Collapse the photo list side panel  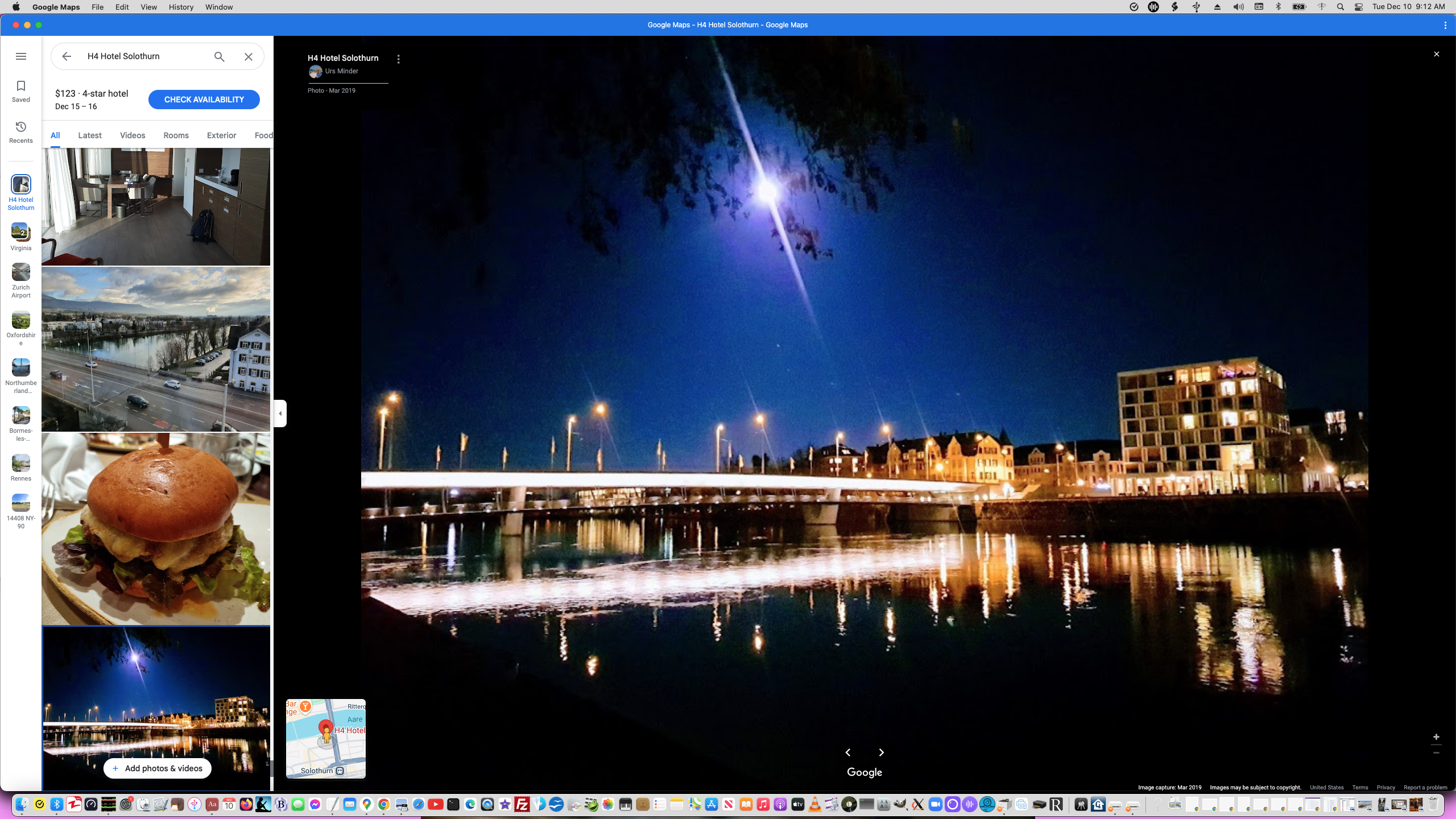pyautogui.click(x=280, y=413)
